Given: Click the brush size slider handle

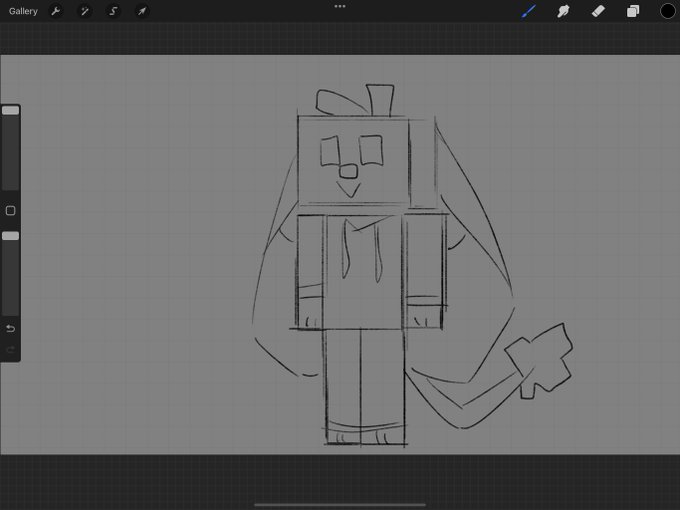Looking at the screenshot, I should point(10,110).
